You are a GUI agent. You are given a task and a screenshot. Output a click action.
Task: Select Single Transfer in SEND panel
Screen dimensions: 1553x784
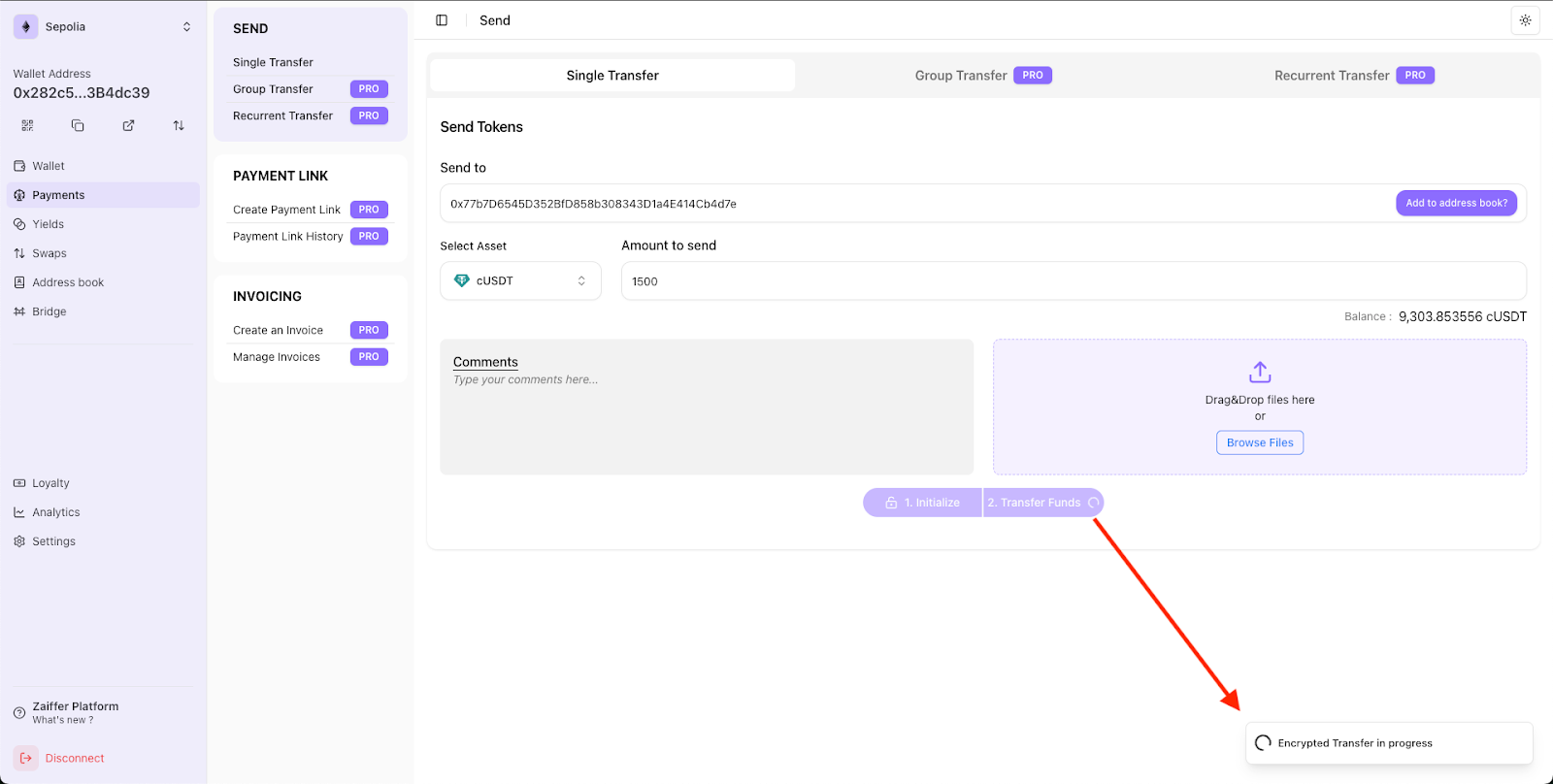pos(273,62)
